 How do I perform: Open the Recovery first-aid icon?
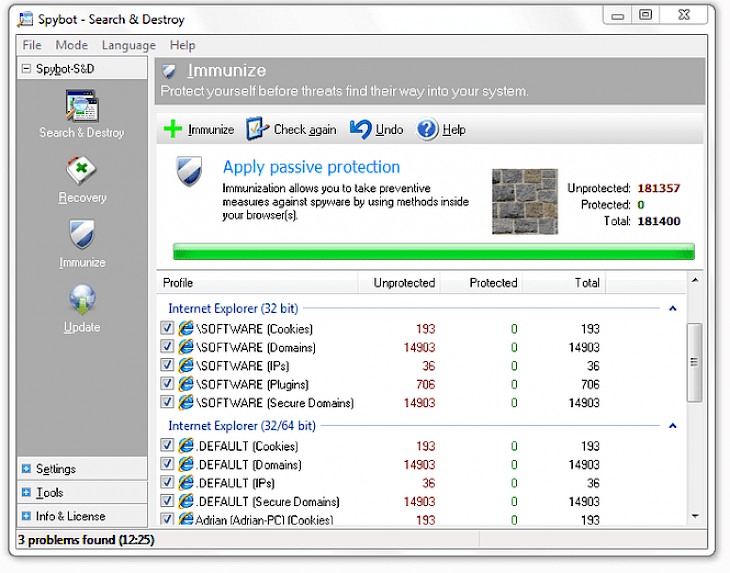(x=81, y=171)
